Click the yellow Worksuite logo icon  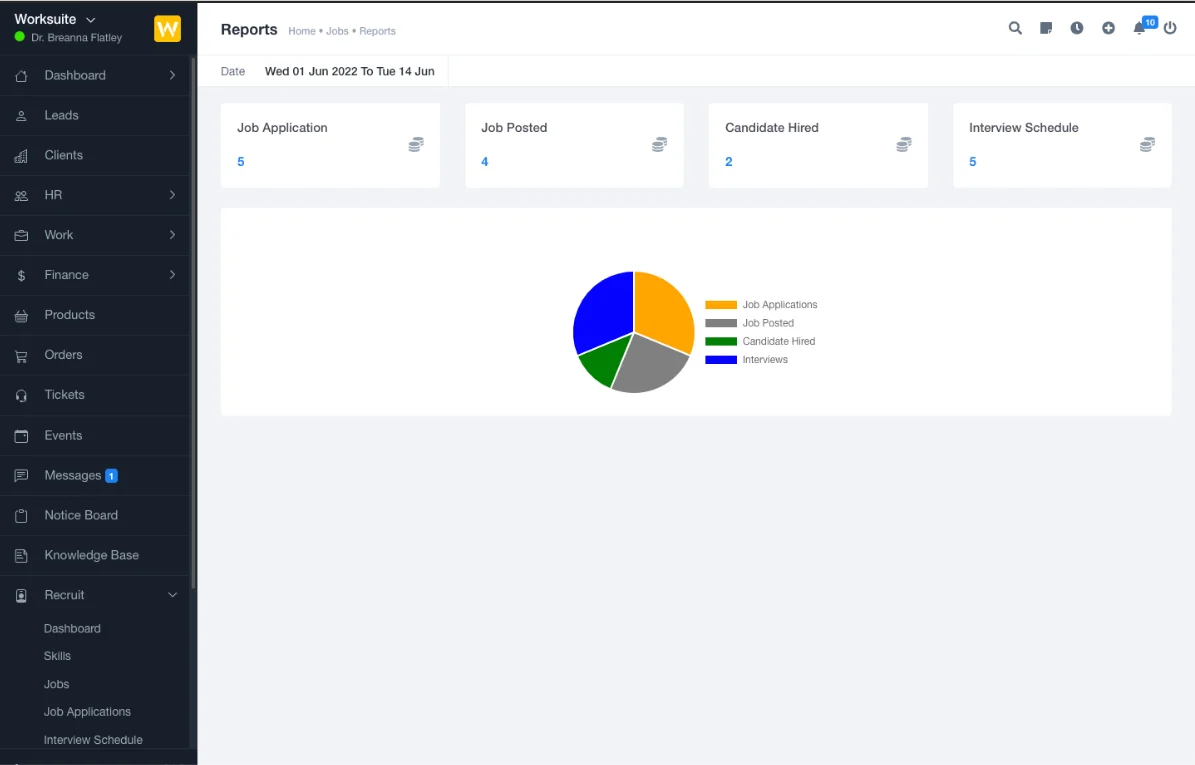[167, 29]
